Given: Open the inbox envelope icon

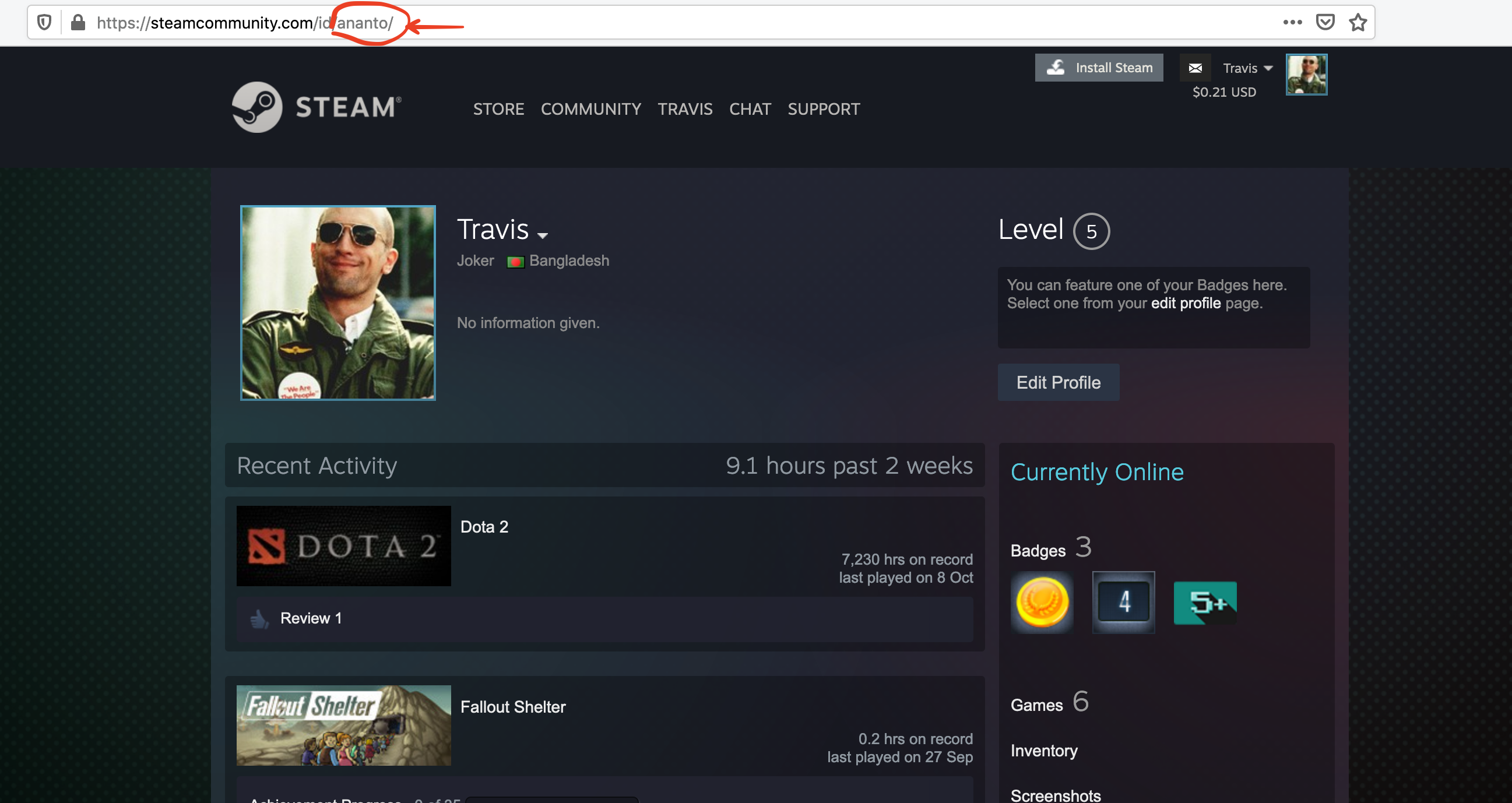Looking at the screenshot, I should point(1195,68).
